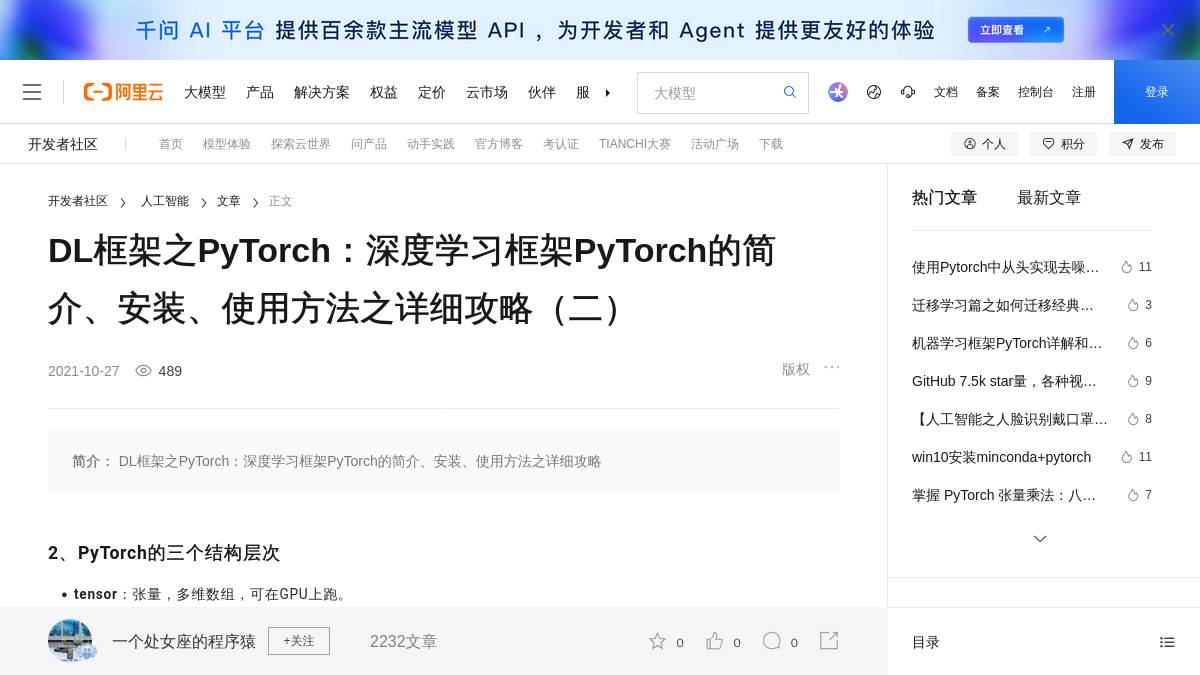Click the 立即查看 banner button
This screenshot has width=1200, height=675.
1016,30
